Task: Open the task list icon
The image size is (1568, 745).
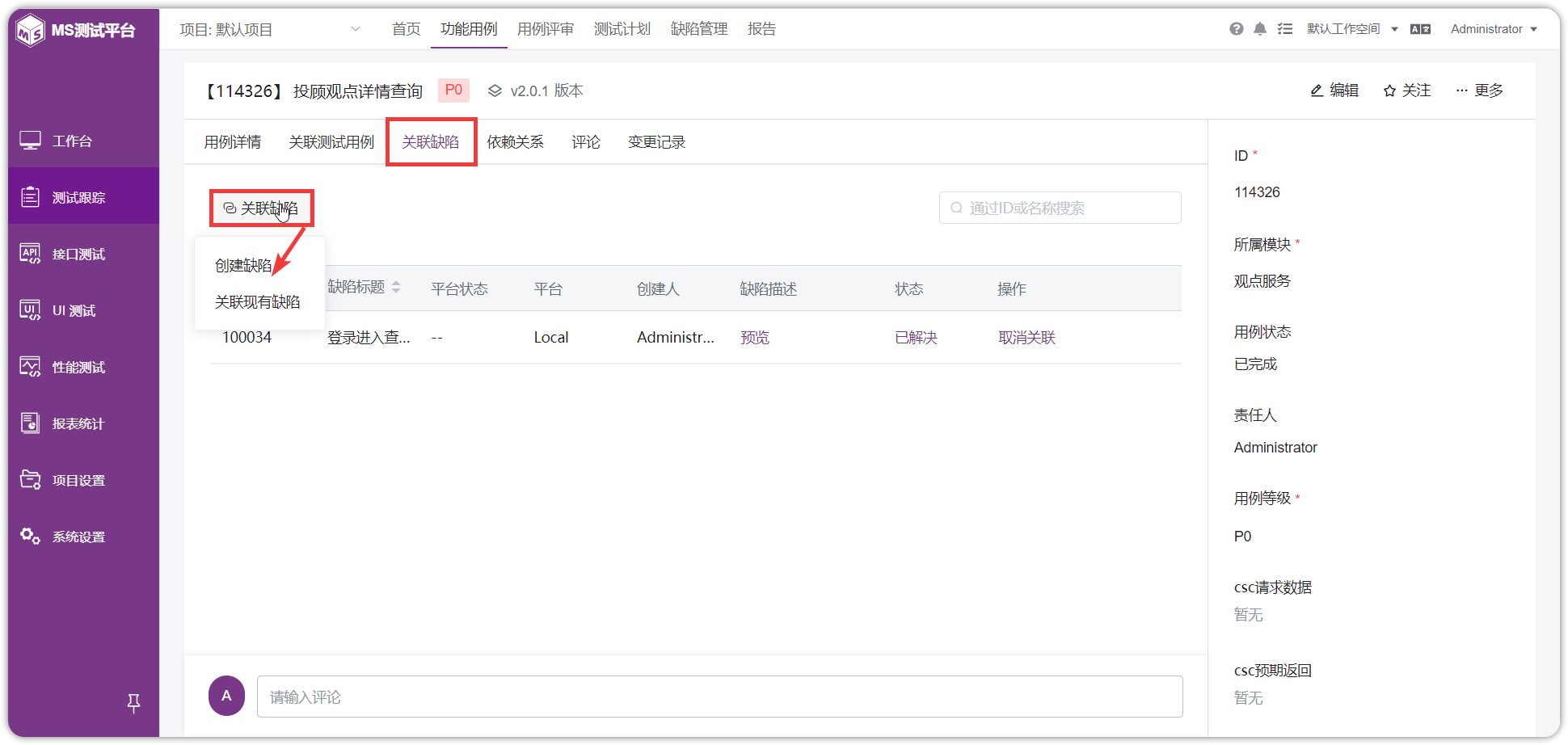Action: coord(1284,29)
